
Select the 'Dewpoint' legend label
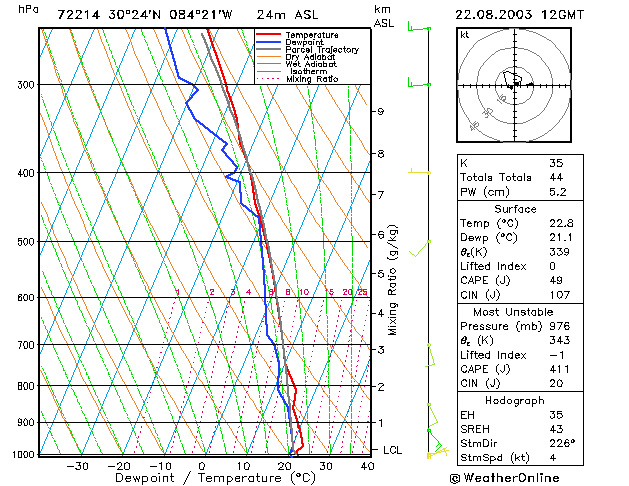(304, 42)
